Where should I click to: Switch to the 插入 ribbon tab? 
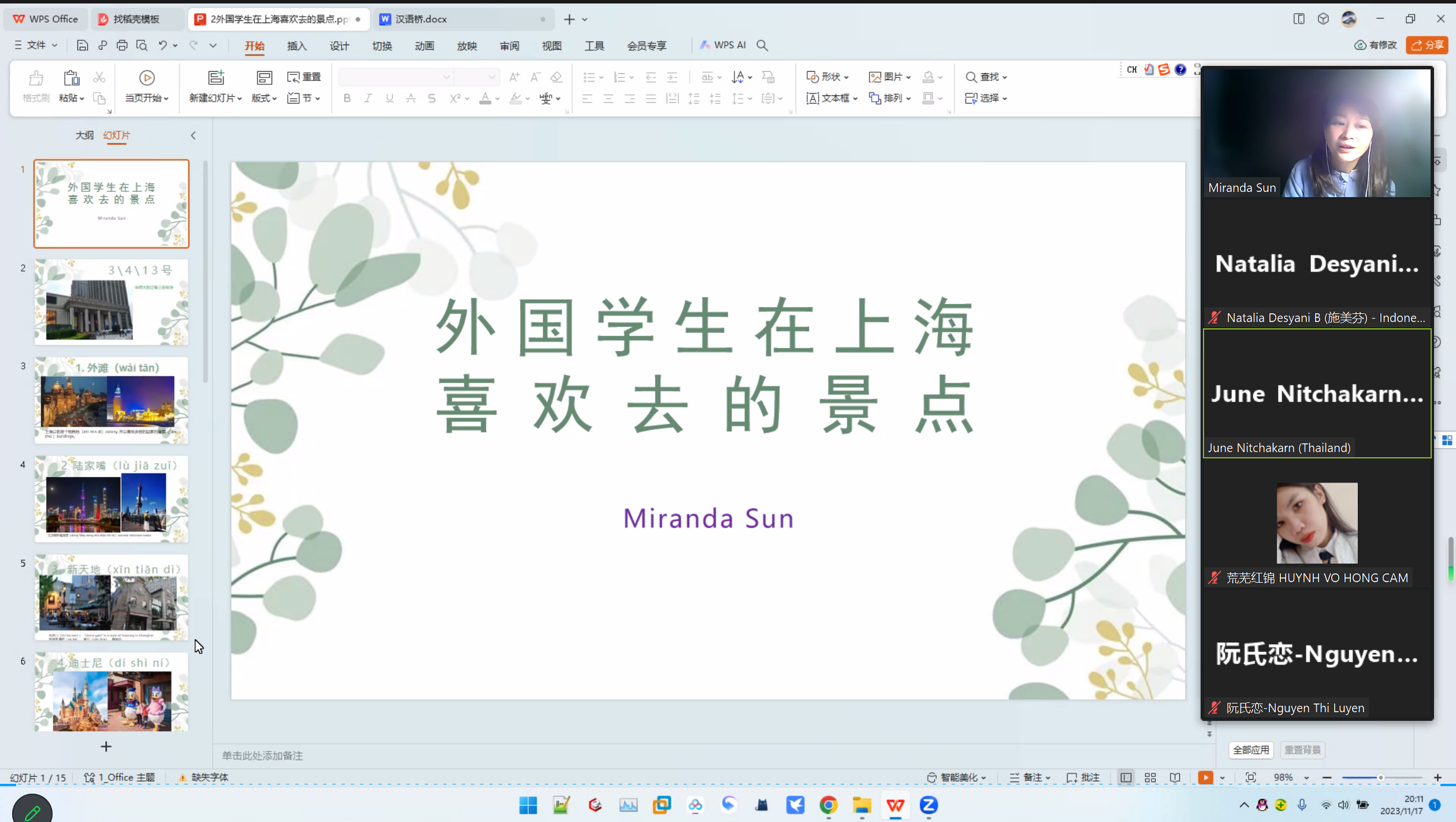click(296, 46)
